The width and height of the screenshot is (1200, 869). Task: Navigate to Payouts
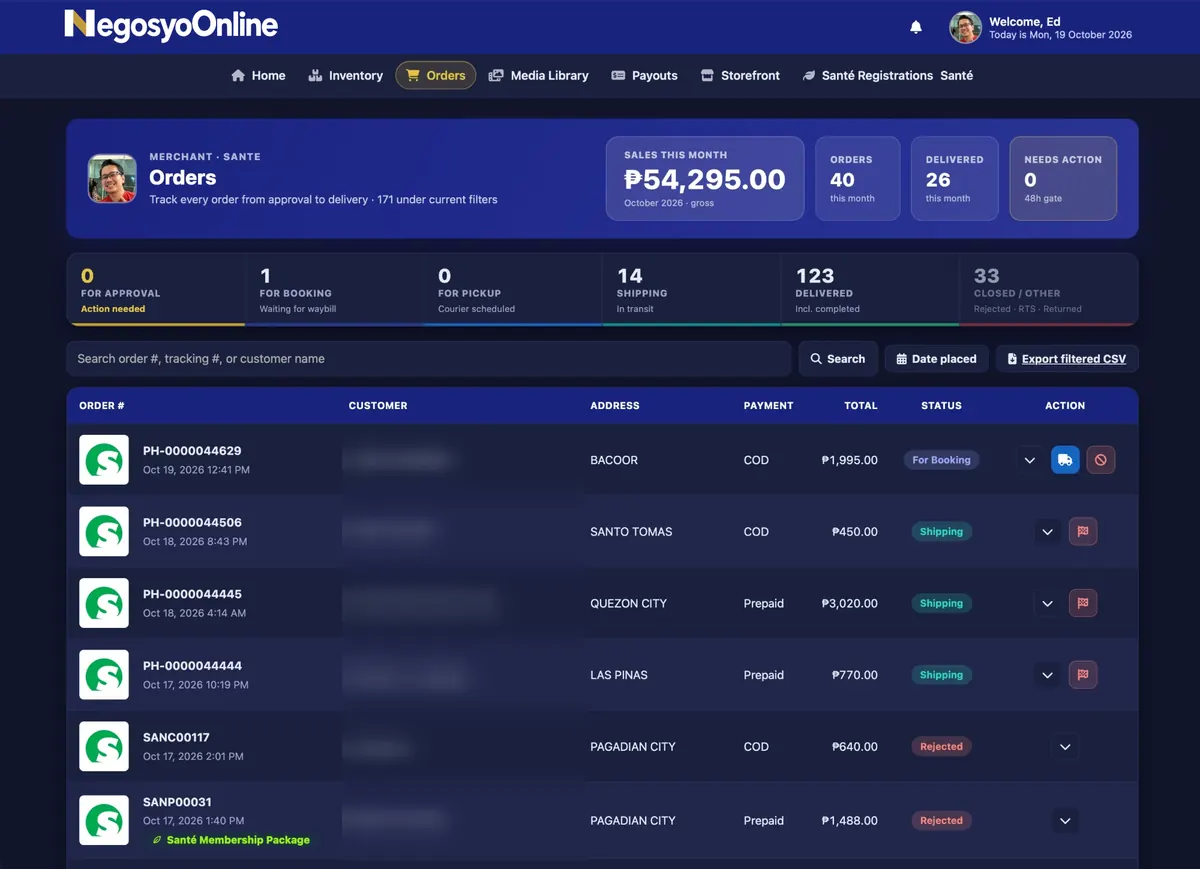pyautogui.click(x=644, y=76)
